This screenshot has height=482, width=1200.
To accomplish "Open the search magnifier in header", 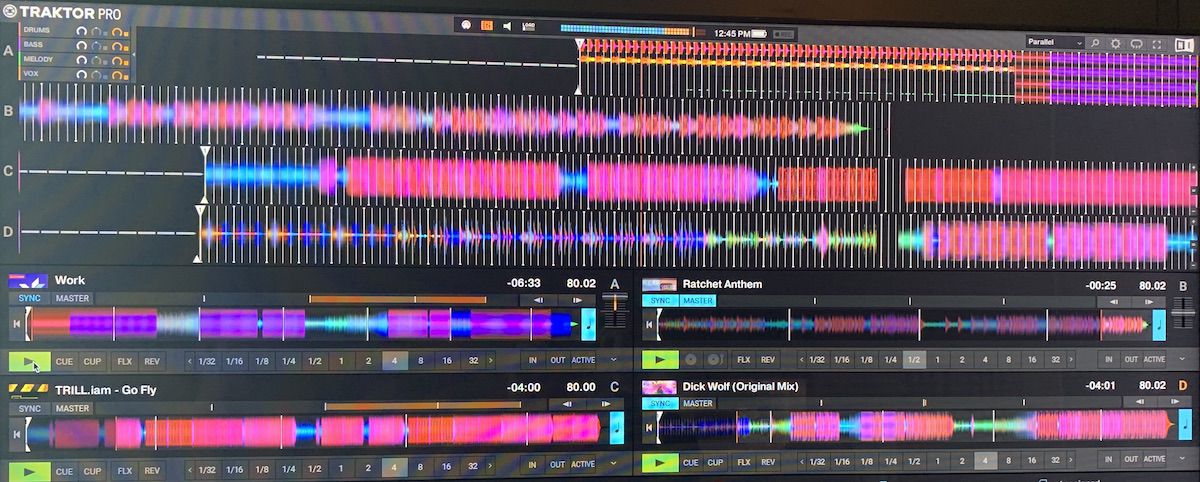I will [x=1096, y=44].
